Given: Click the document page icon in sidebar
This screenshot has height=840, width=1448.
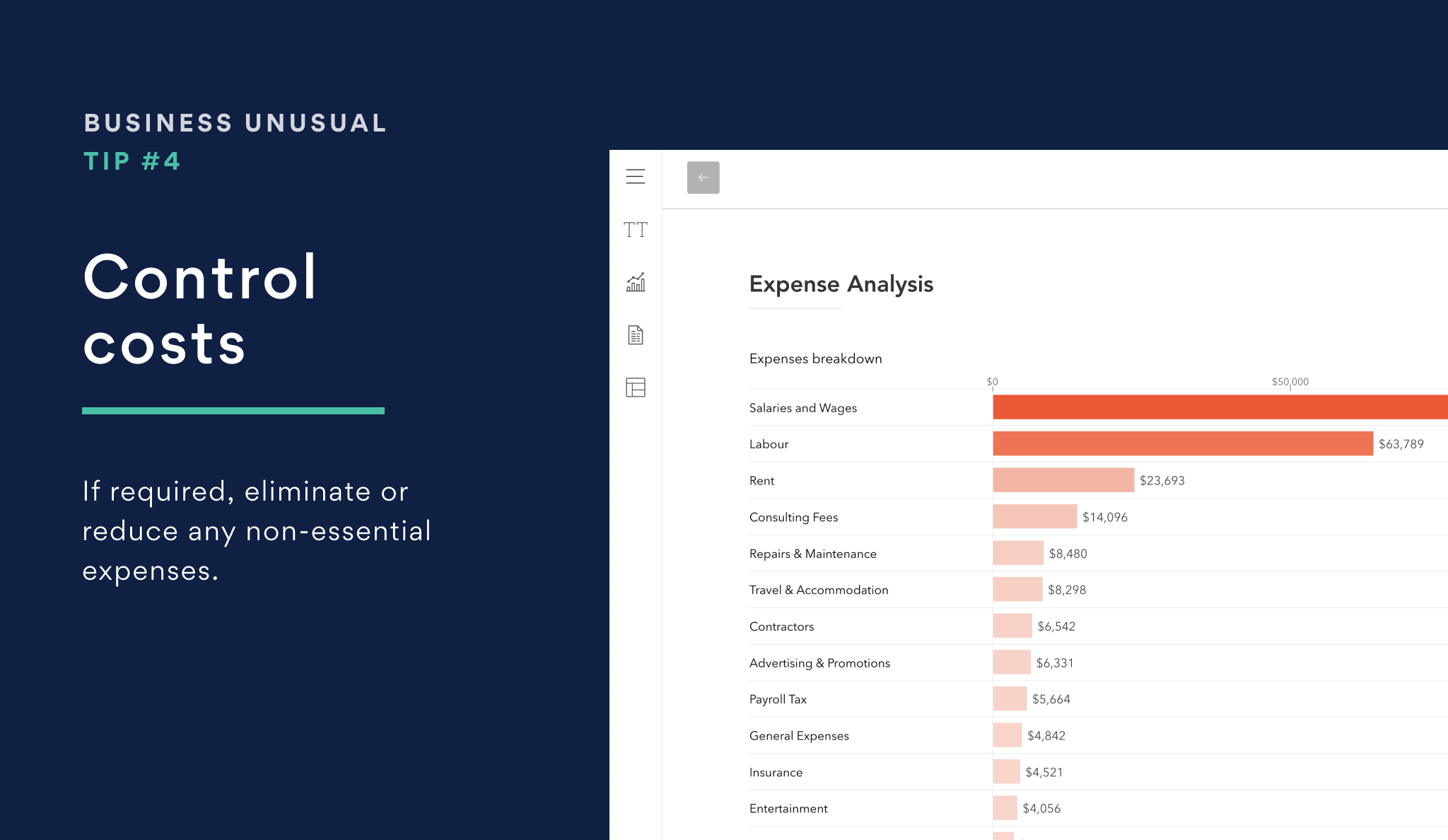Looking at the screenshot, I should (x=636, y=335).
